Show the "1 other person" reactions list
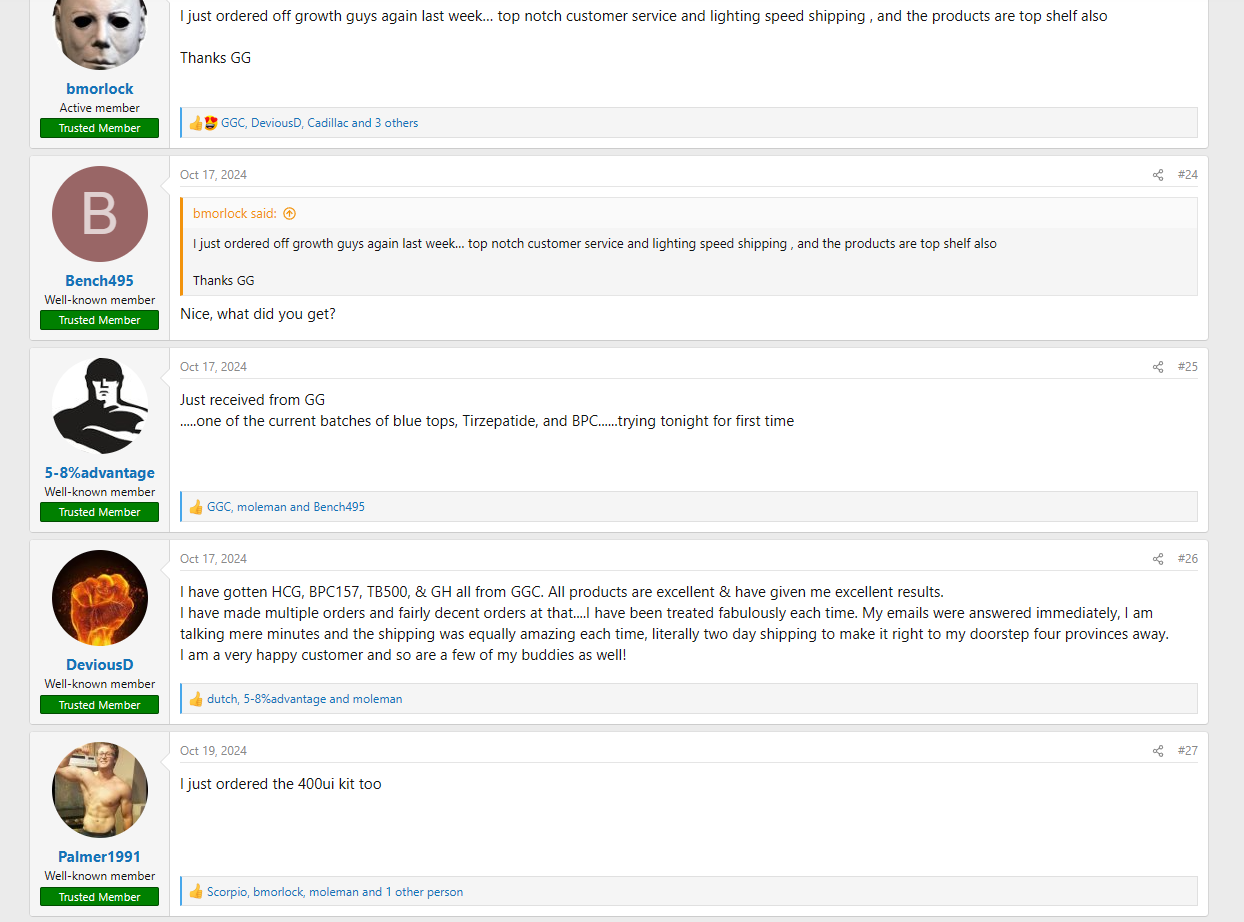This screenshot has width=1244, height=922. click(424, 892)
